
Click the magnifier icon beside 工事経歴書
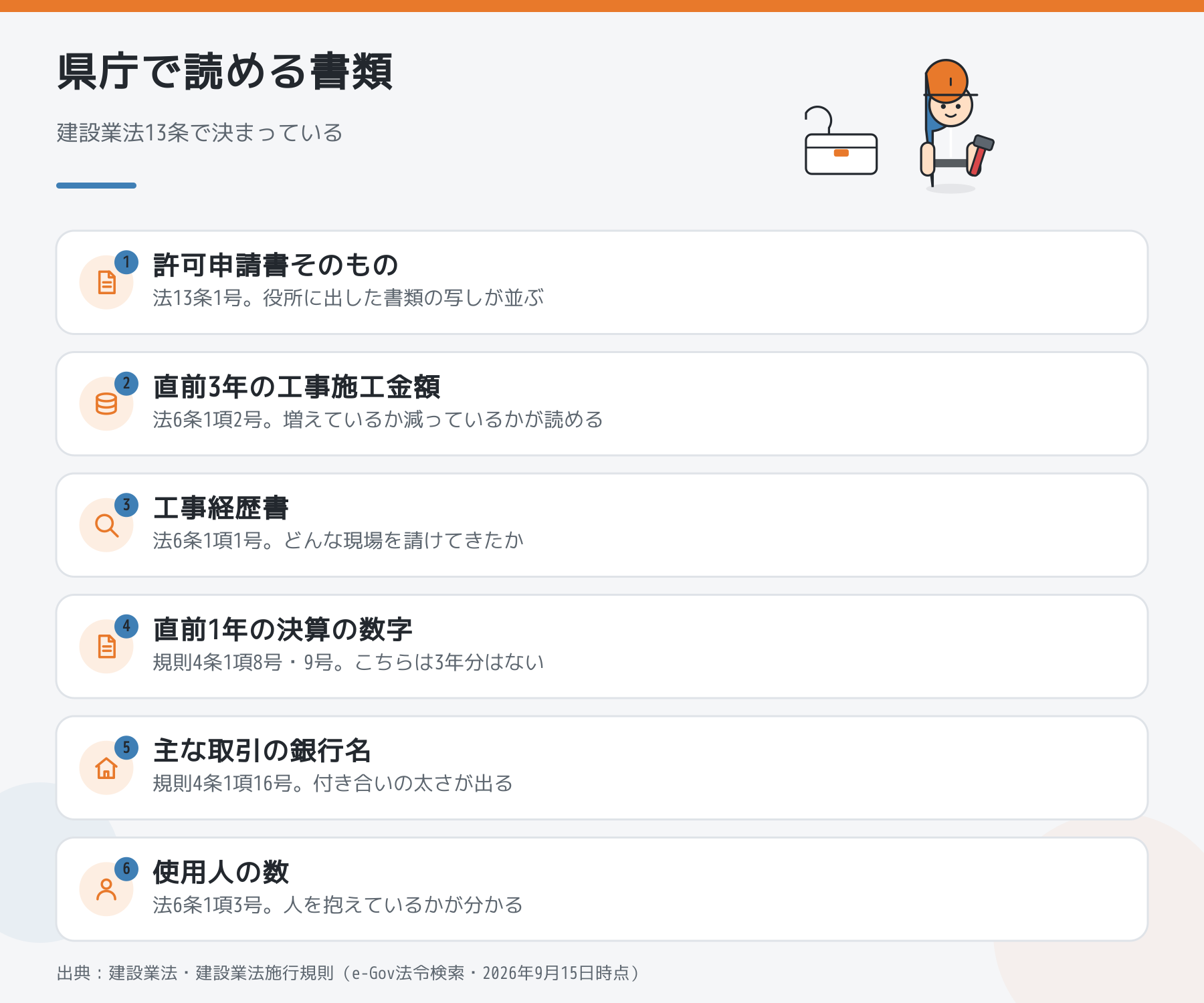(106, 526)
